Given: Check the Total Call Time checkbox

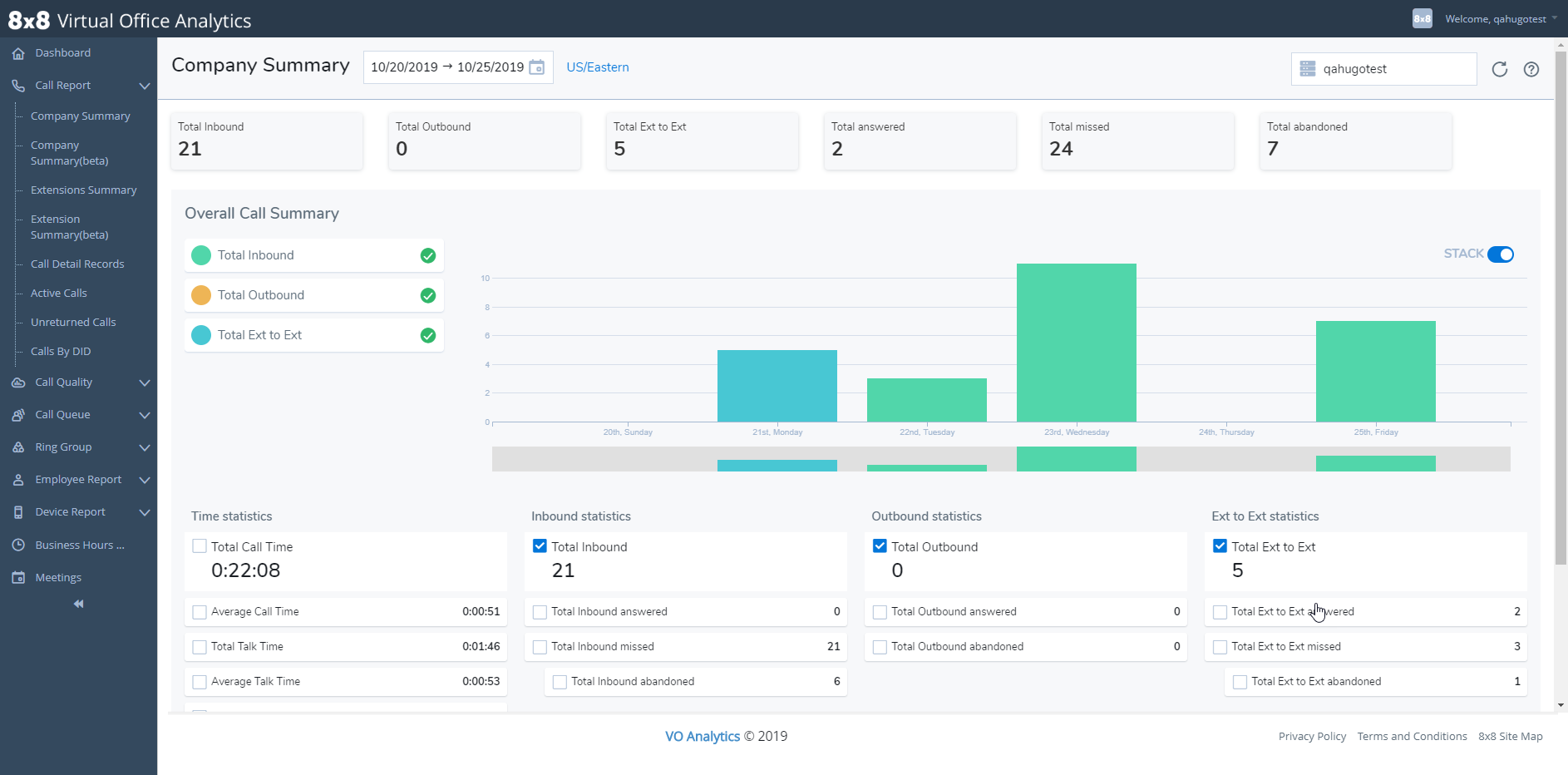Looking at the screenshot, I should click(x=199, y=546).
